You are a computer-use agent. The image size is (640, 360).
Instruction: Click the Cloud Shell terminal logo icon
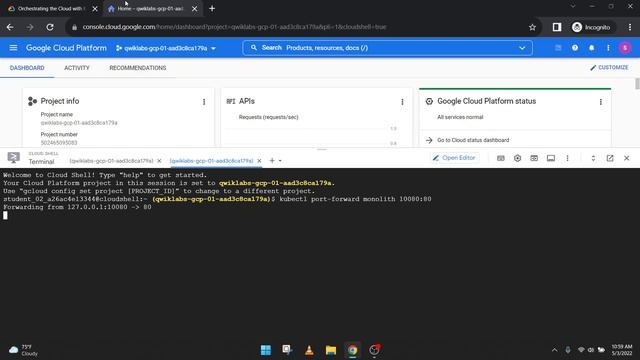pyautogui.click(x=13, y=158)
